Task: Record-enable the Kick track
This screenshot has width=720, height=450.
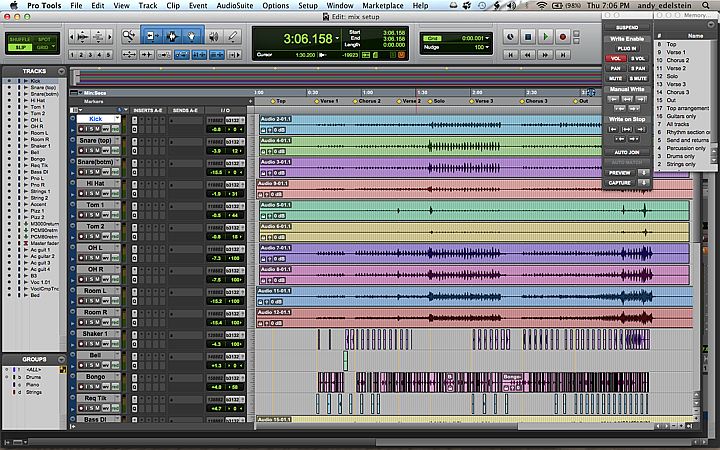Action: tap(81, 129)
